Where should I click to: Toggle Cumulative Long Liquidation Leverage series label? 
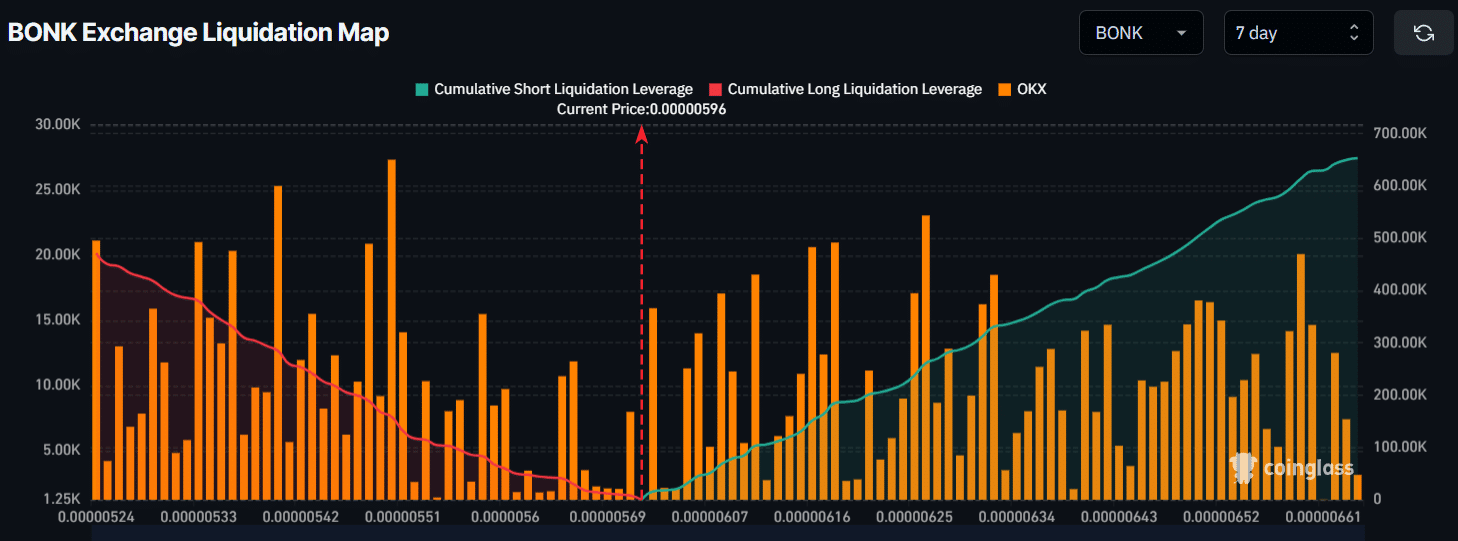(x=854, y=89)
